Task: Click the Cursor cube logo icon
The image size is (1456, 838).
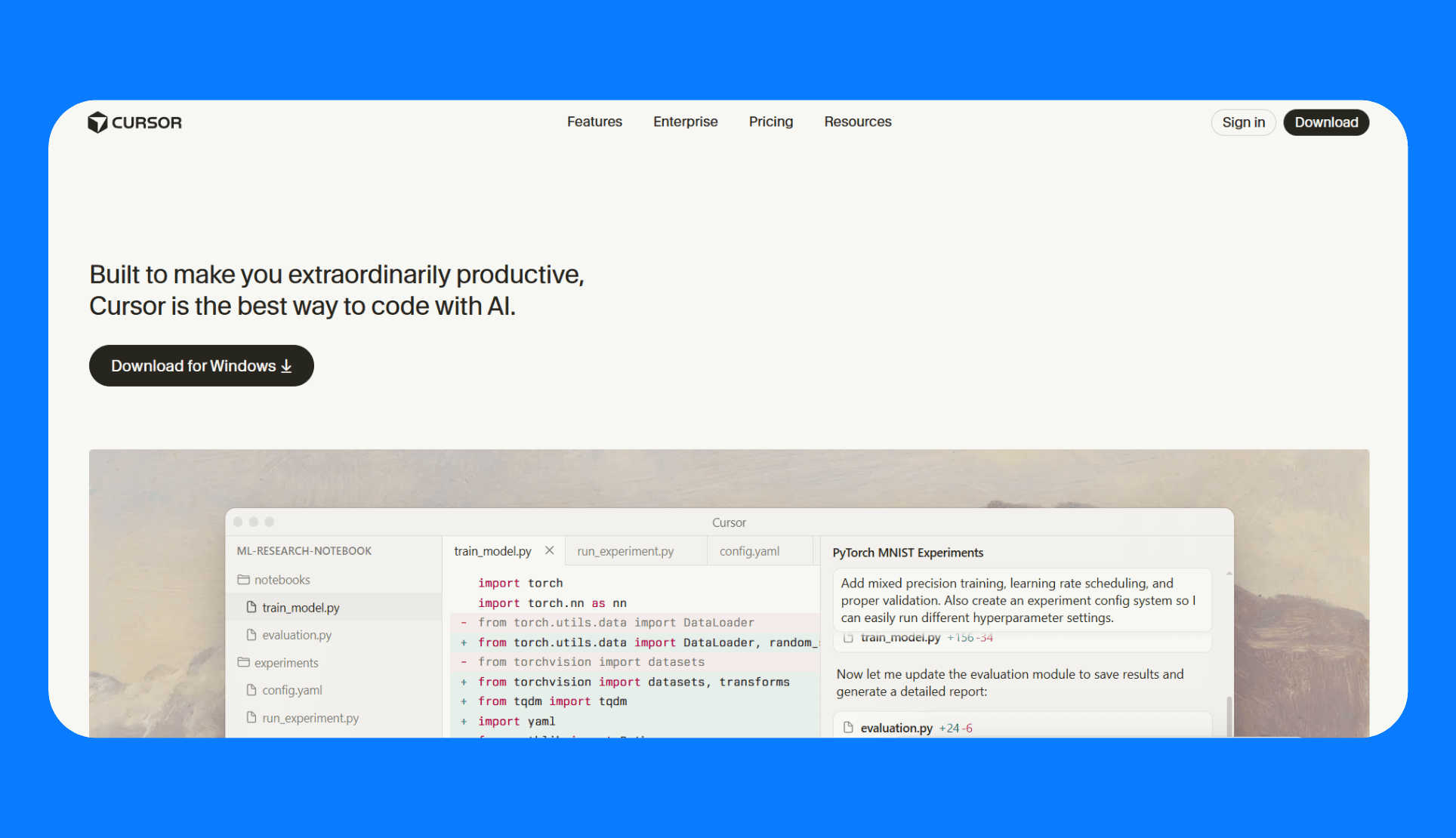Action: 97,122
